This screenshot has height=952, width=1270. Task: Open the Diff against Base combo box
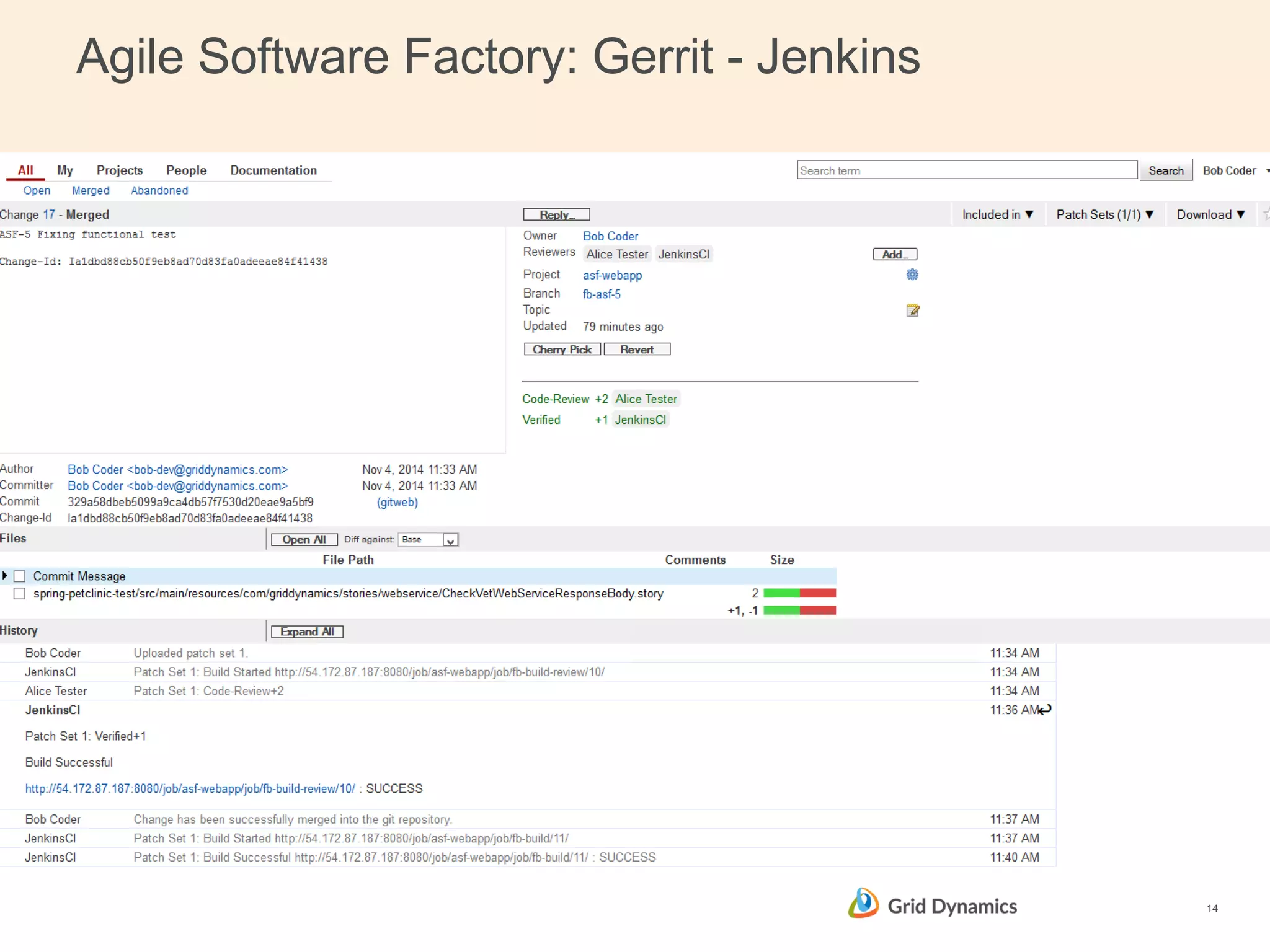[x=428, y=540]
